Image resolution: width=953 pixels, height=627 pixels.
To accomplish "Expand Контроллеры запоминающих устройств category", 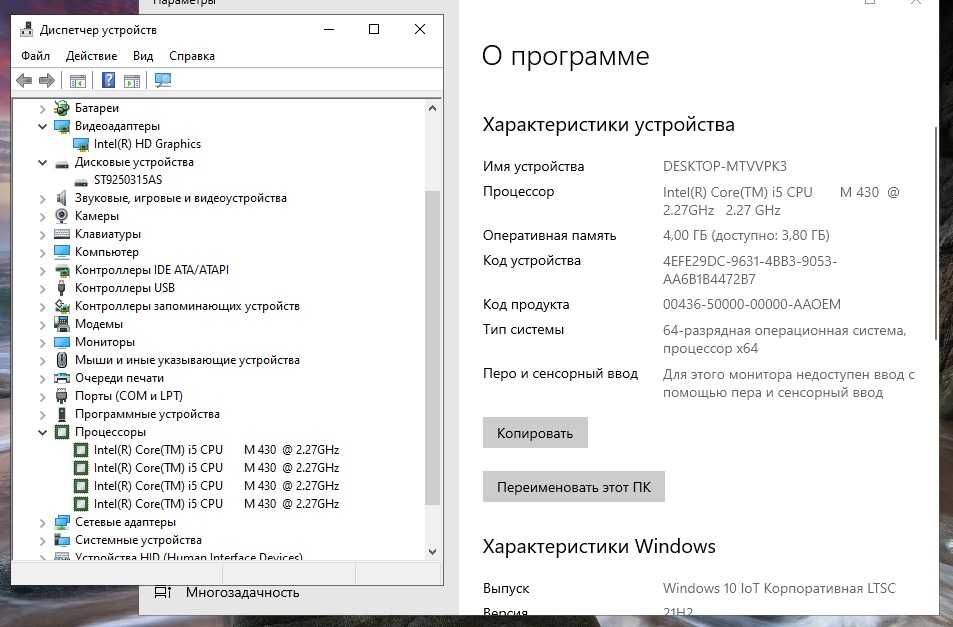I will point(42,306).
